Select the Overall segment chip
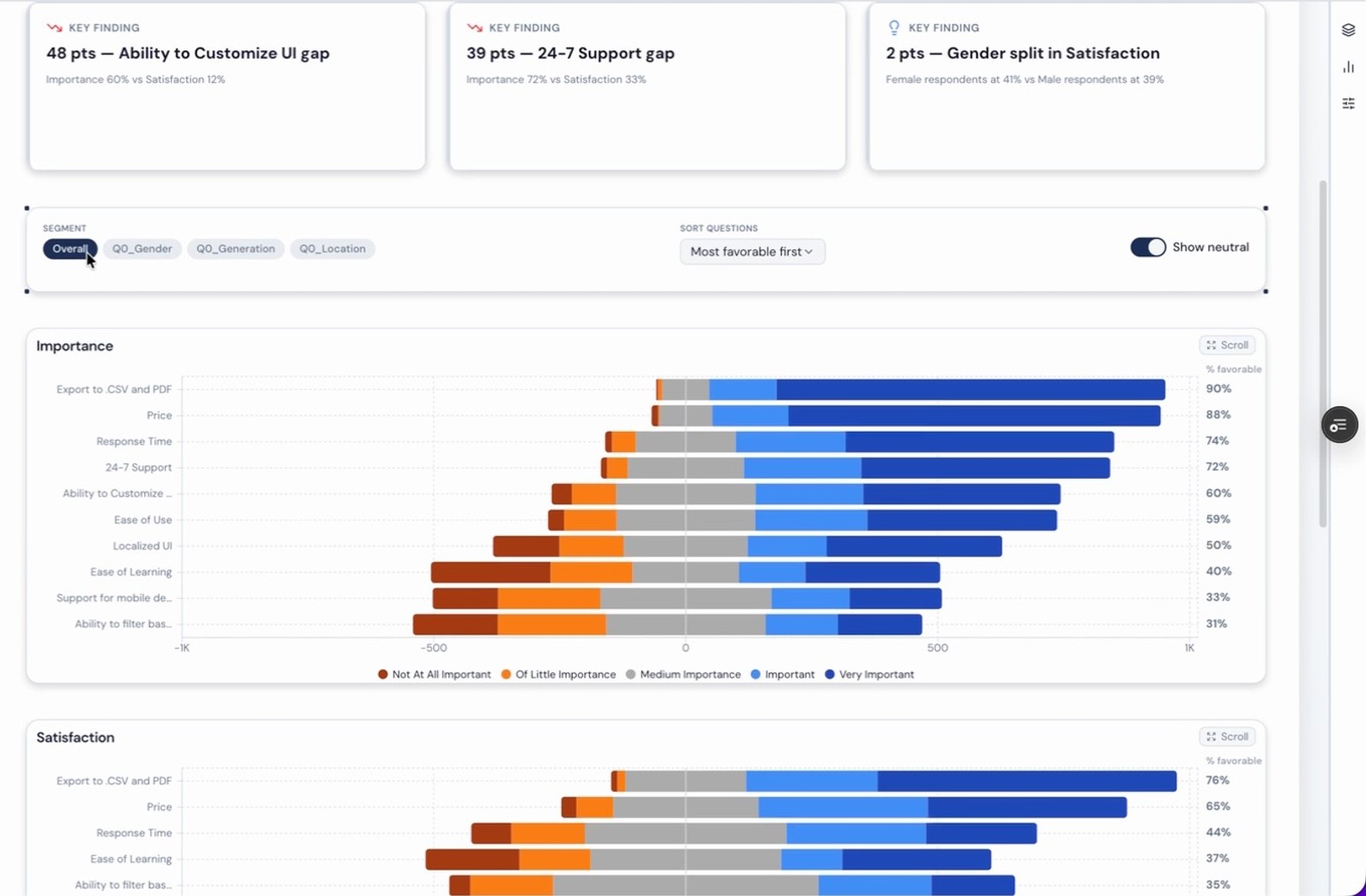The width and height of the screenshot is (1366, 896). pyautogui.click(x=70, y=249)
